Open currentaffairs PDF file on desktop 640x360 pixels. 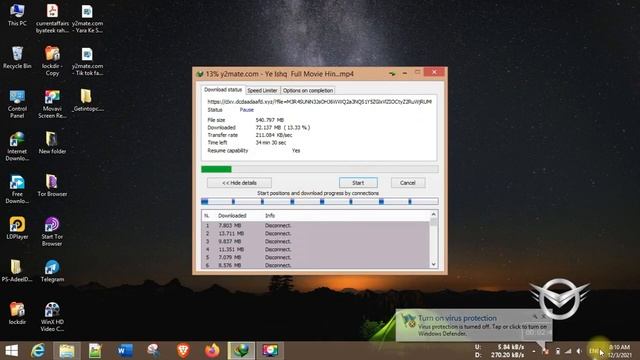(52, 18)
